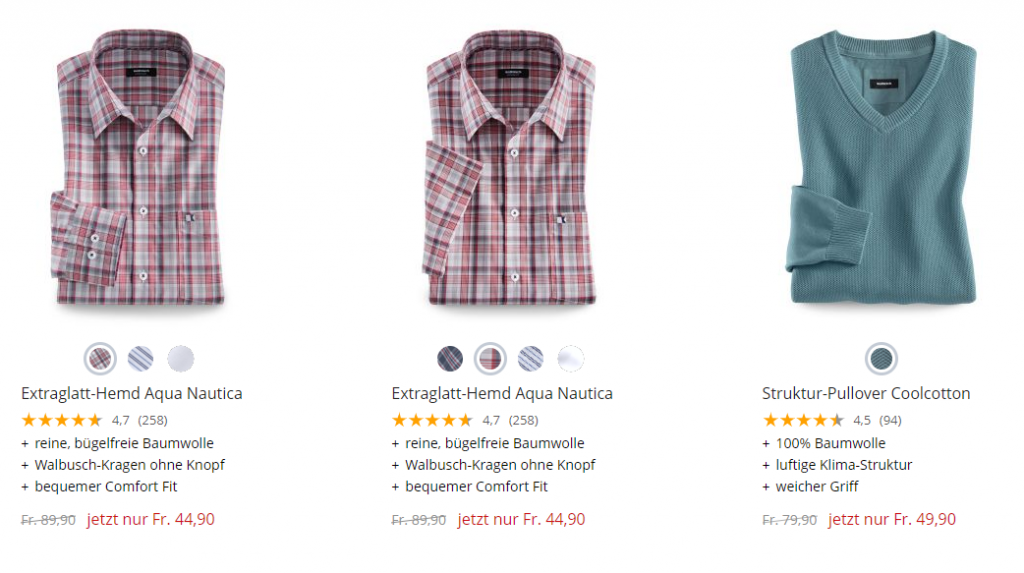Image resolution: width=1024 pixels, height=573 pixels.
Task: Click teal color swatch under the pullover
Action: pos(881,357)
